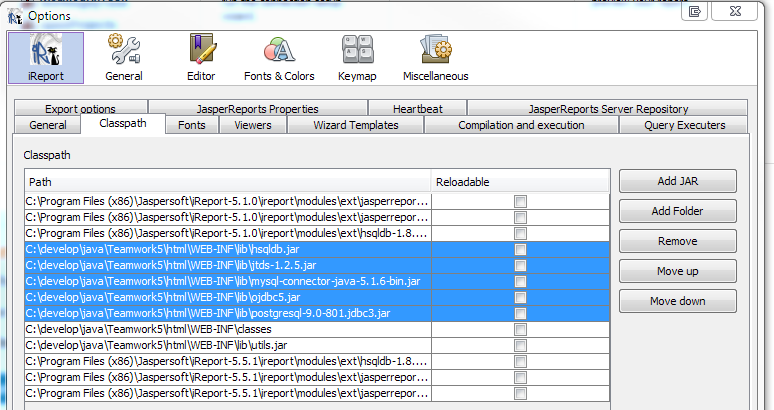
Task: Select the postgresql-9.0-801.jdbc3.jar path row
Action: coord(228,313)
